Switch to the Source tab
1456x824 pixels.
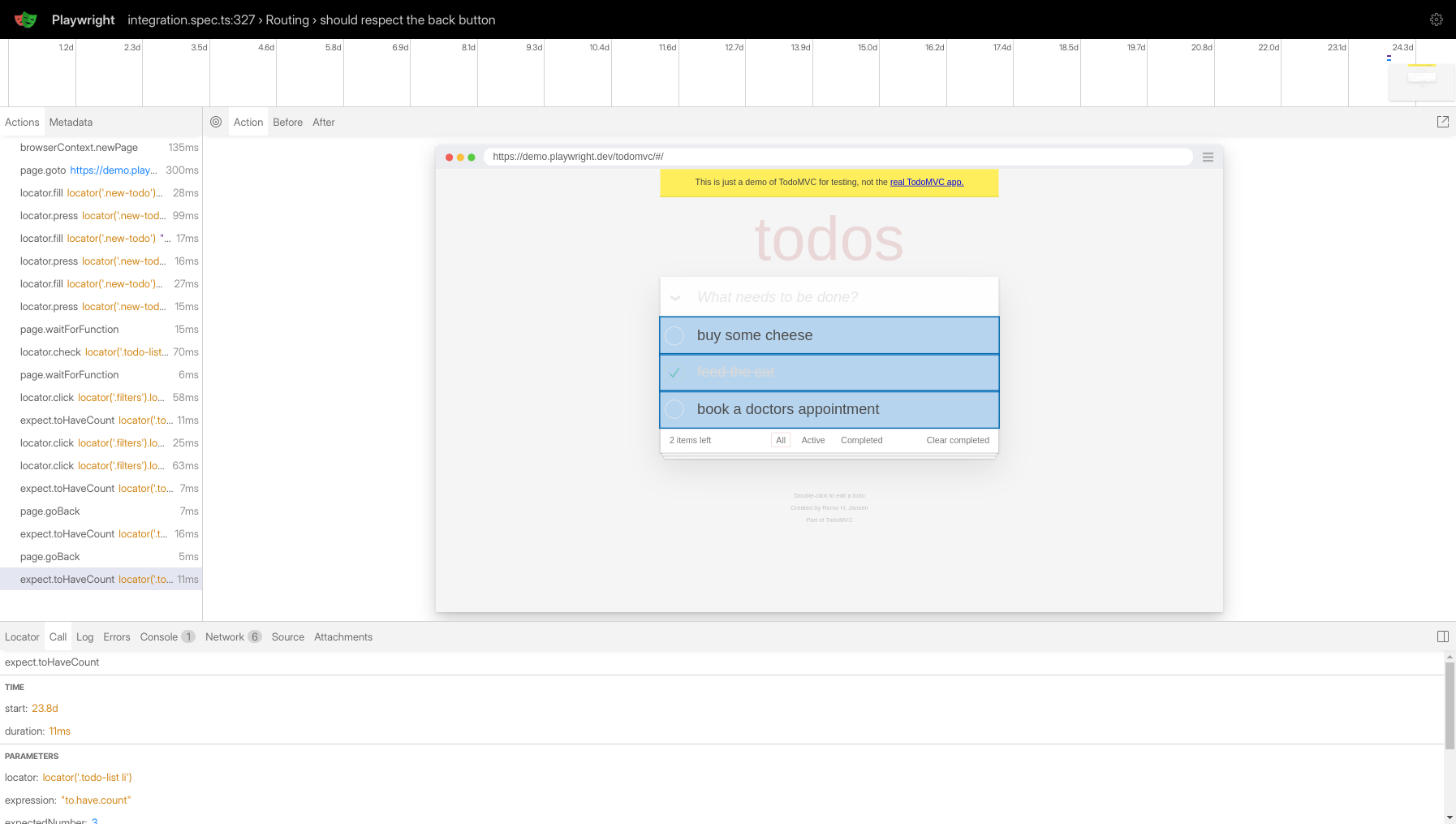coord(287,636)
